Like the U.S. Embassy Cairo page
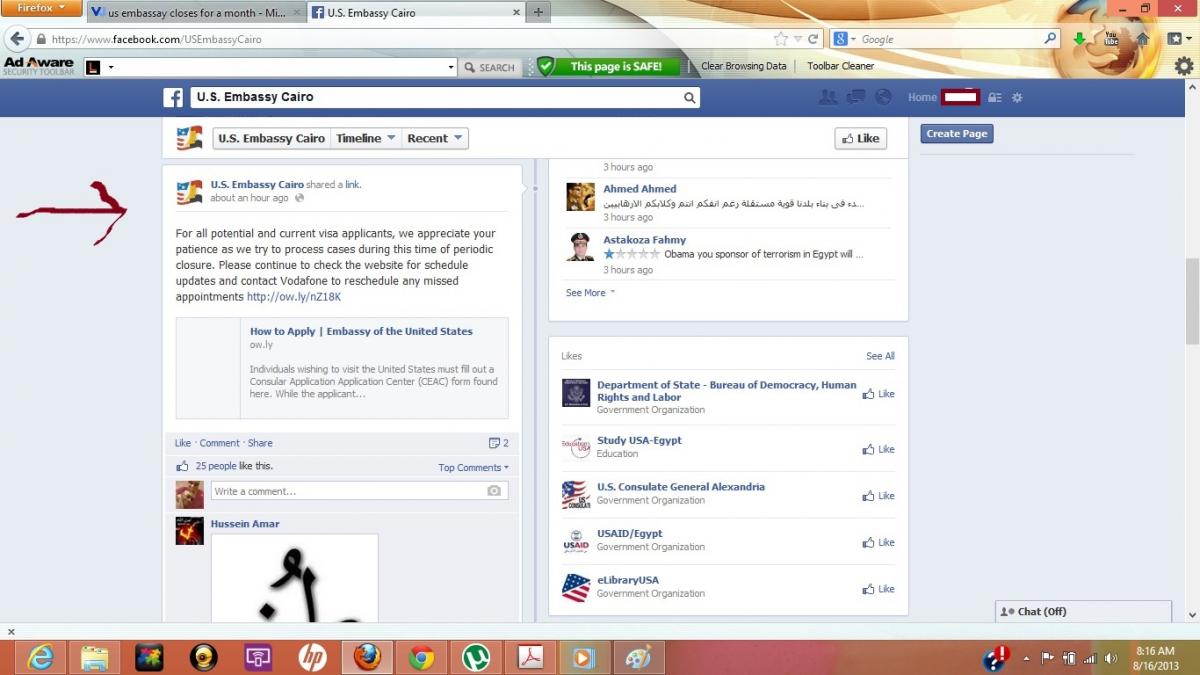The width and height of the screenshot is (1200, 675). click(860, 139)
